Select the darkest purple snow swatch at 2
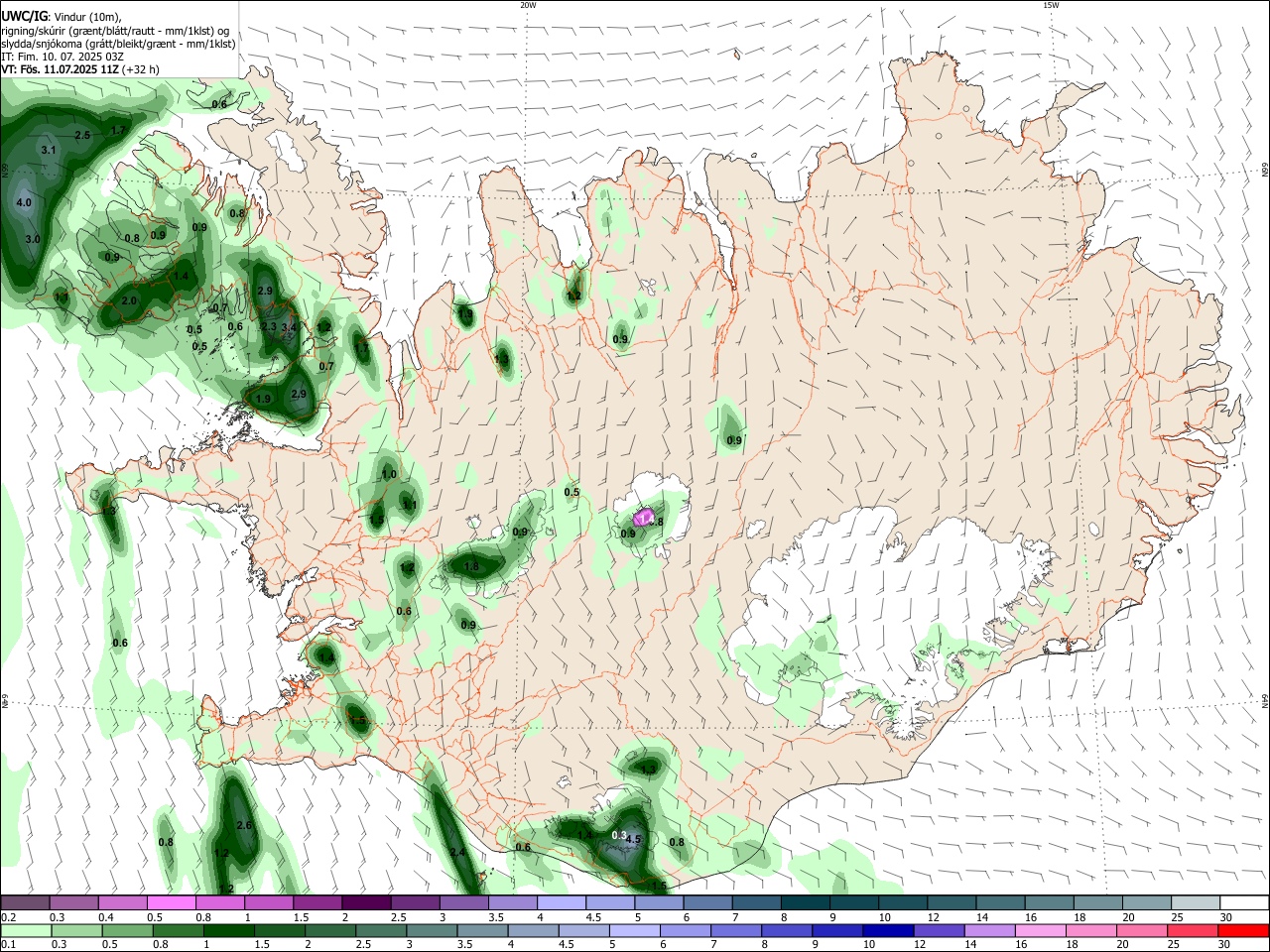1270x952 pixels. [x=366, y=902]
